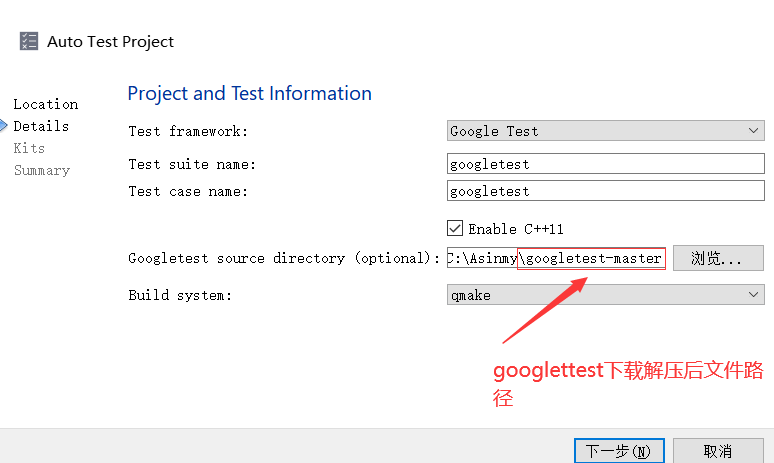
Task: Click the 浏览... browse button
Action: (718, 258)
